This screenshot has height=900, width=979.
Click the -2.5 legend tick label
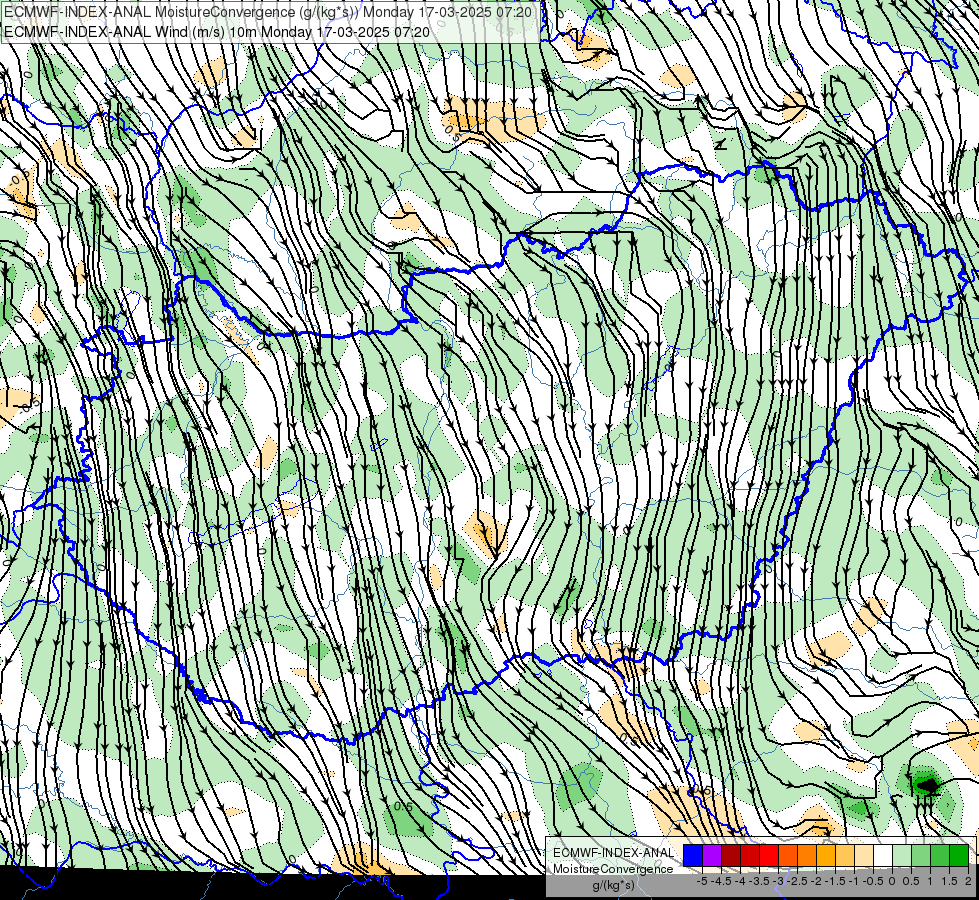point(797,881)
